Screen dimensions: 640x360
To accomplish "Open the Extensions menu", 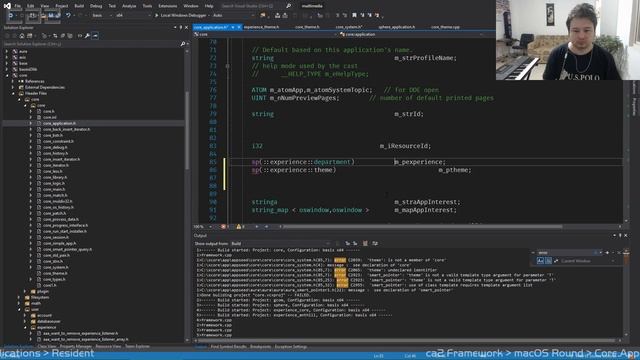I will coord(168,6).
